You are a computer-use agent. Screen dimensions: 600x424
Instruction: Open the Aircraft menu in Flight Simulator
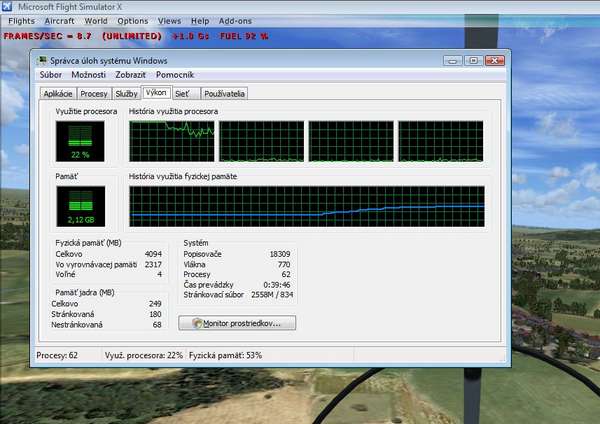[59, 21]
